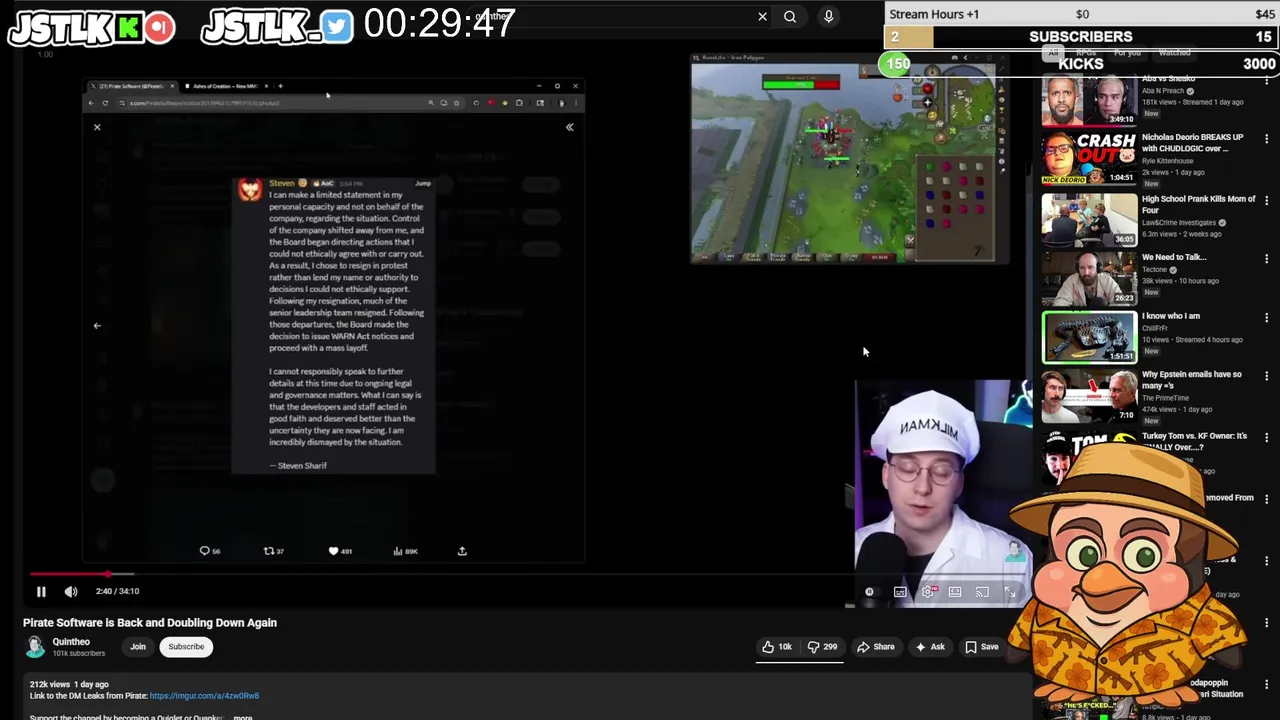Click title 'High School Prank Kills Mom of Four'
1280x720 pixels.
coord(1198,204)
